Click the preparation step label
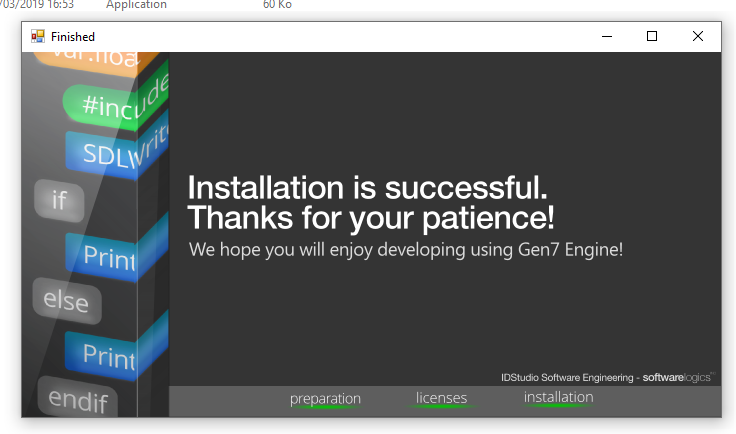The width and height of the screenshot is (736, 434). pos(325,398)
